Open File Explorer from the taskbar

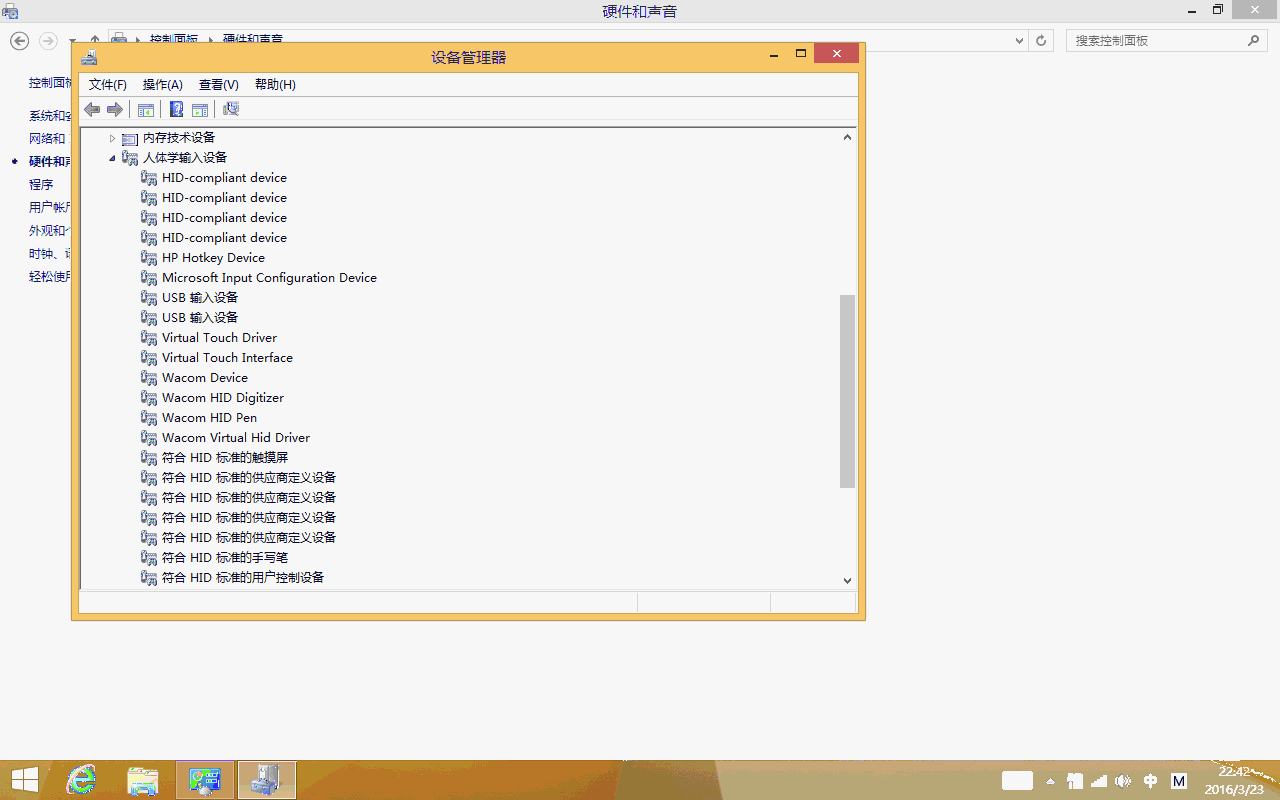[143, 780]
